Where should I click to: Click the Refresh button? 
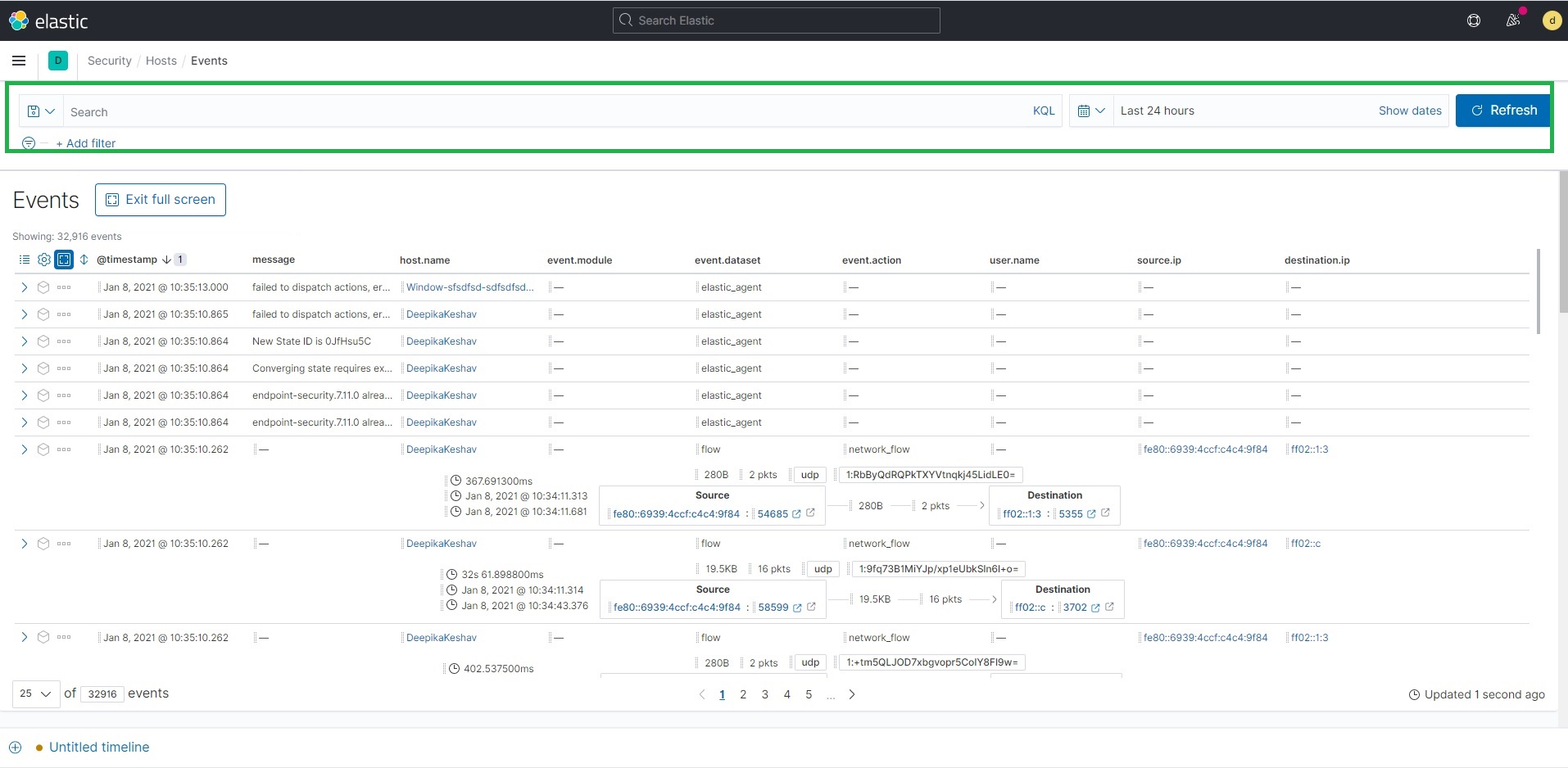point(1502,110)
